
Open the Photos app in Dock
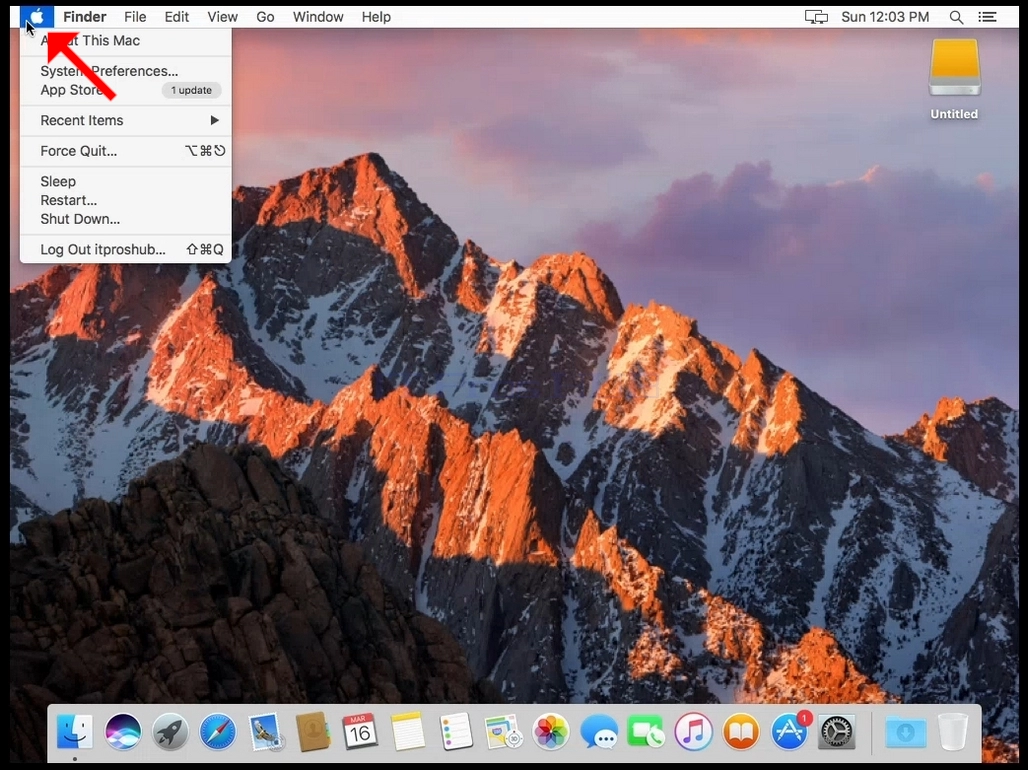[551, 731]
